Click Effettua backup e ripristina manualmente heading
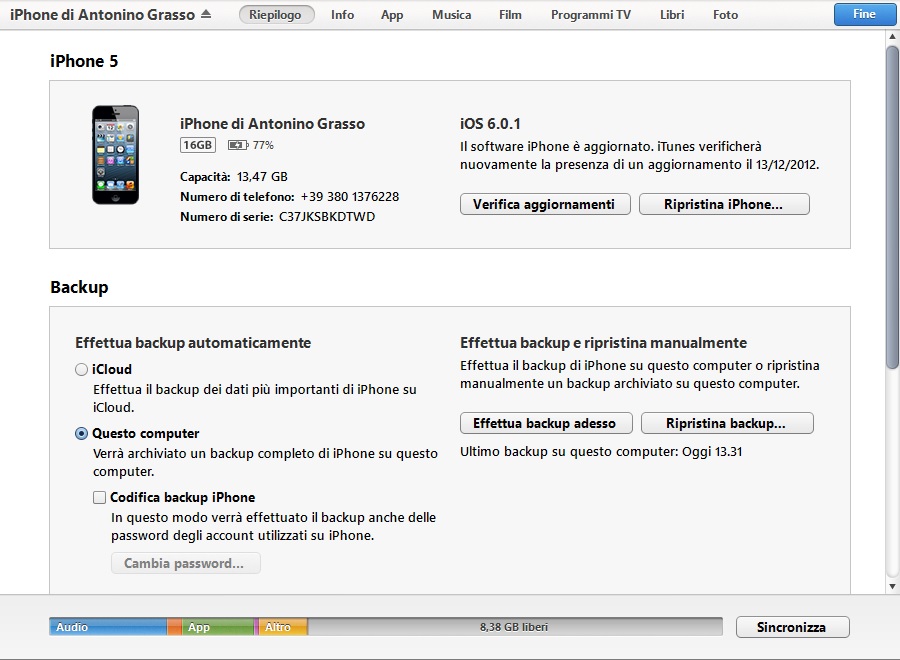 pos(603,343)
